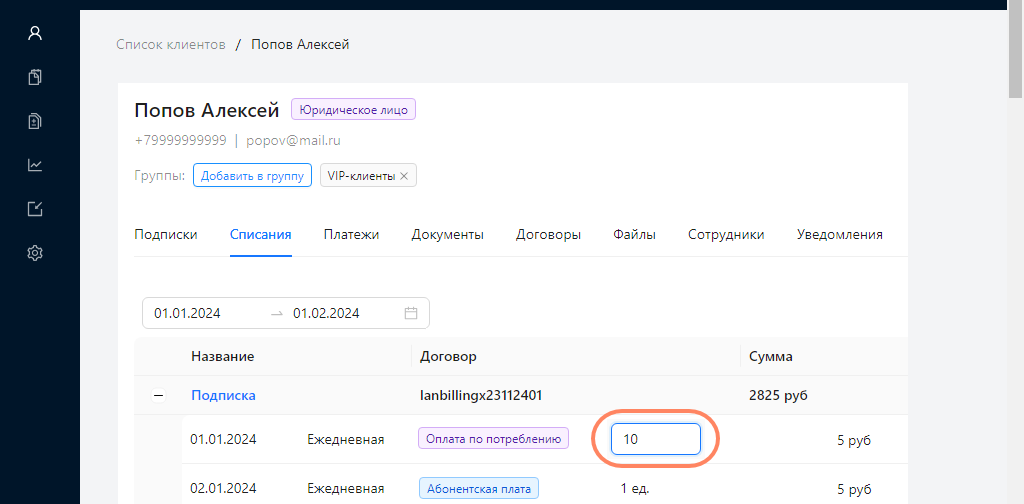Image resolution: width=1024 pixels, height=504 pixels.
Task: Click the start date 01.01.2024 field
Action: [187, 313]
